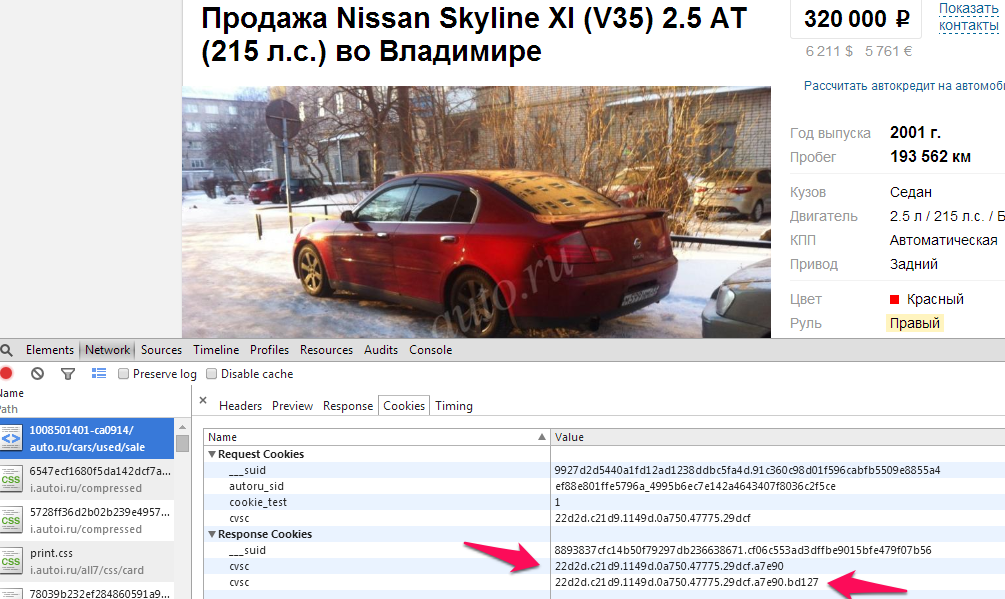Click highlighted Правый steering value
This screenshot has width=1005, height=599.
(915, 323)
